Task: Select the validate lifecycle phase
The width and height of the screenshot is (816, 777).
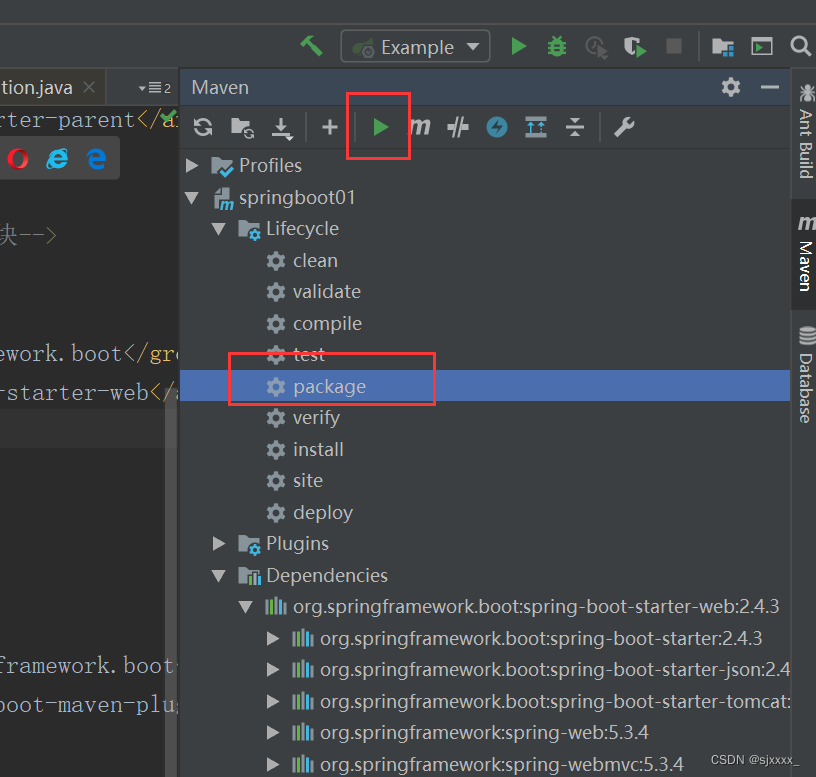Action: 326,291
